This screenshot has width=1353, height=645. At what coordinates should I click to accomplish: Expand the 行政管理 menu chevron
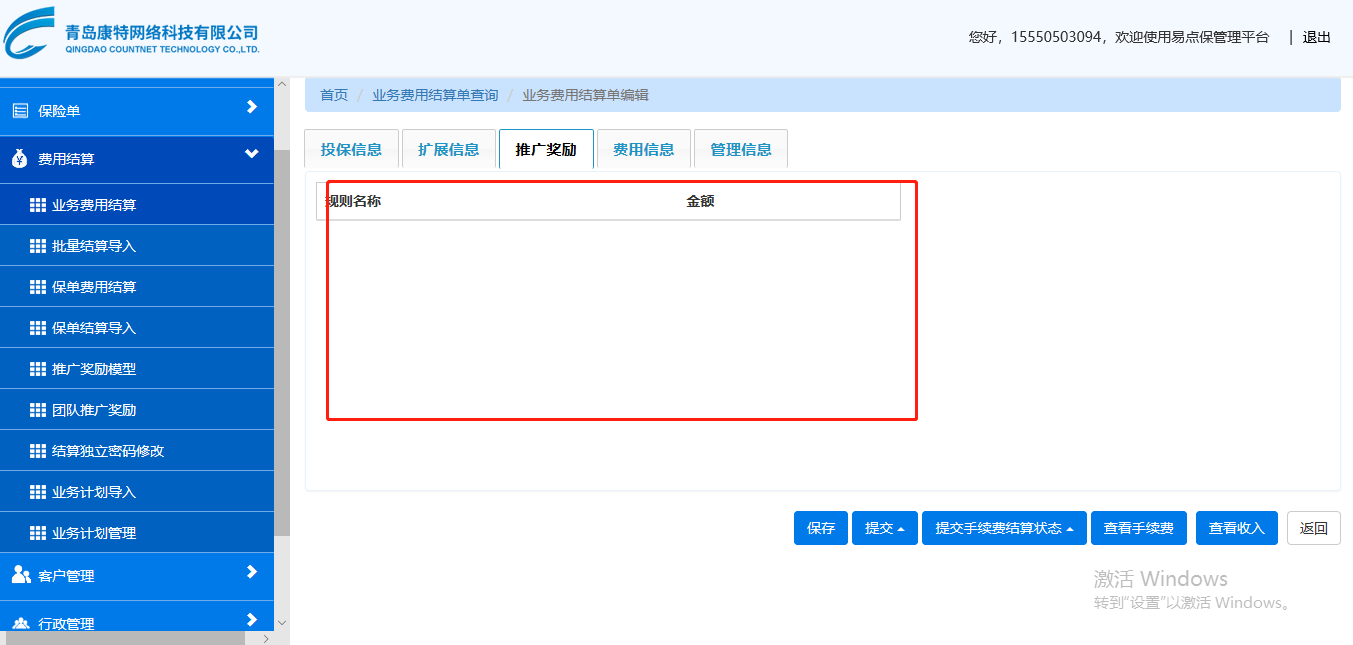coord(252,620)
